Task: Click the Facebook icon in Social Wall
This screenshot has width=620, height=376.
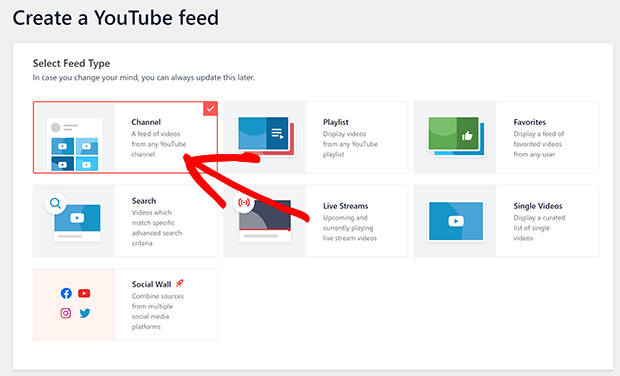Action: coord(66,293)
